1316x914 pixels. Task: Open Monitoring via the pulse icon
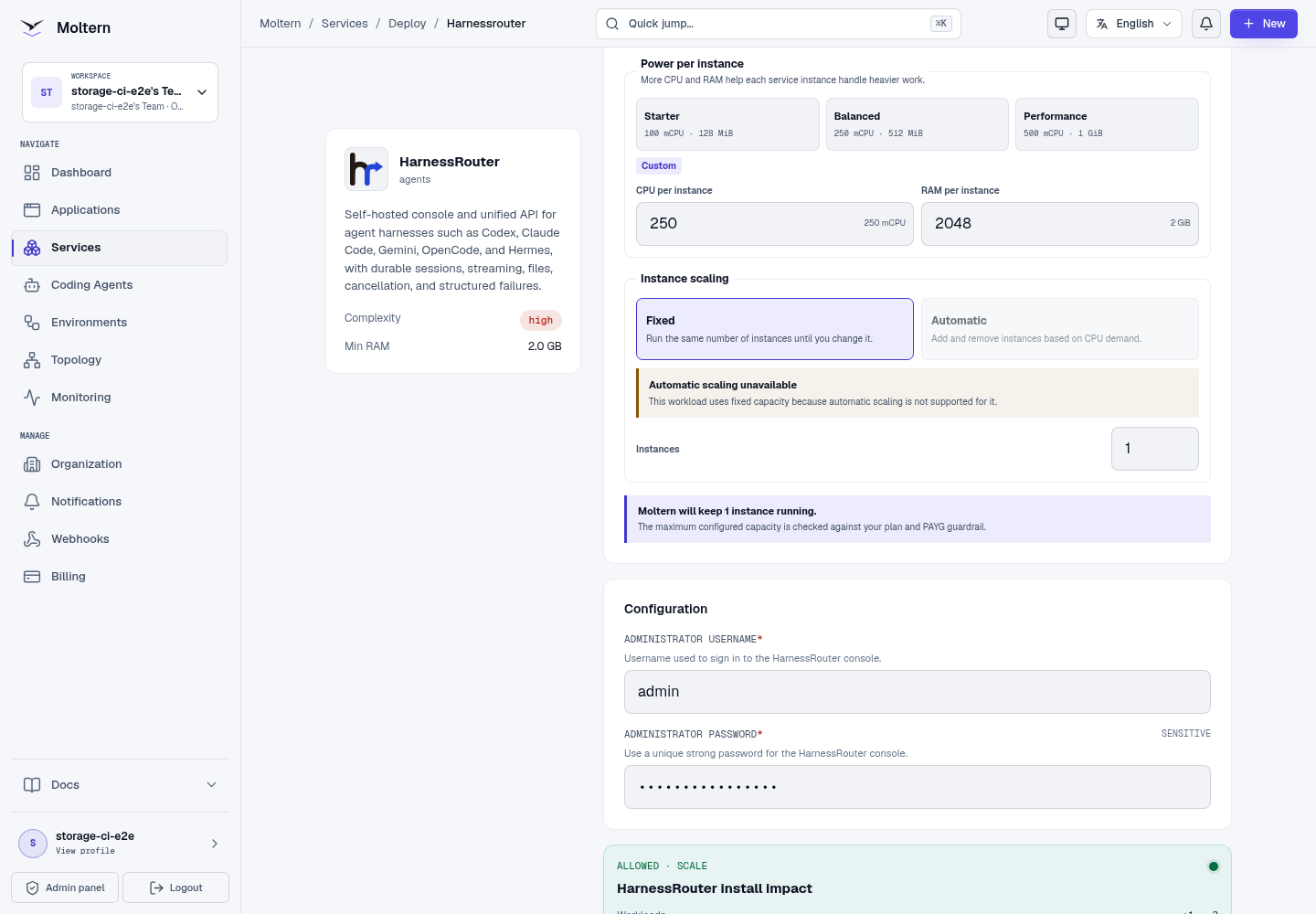point(32,398)
